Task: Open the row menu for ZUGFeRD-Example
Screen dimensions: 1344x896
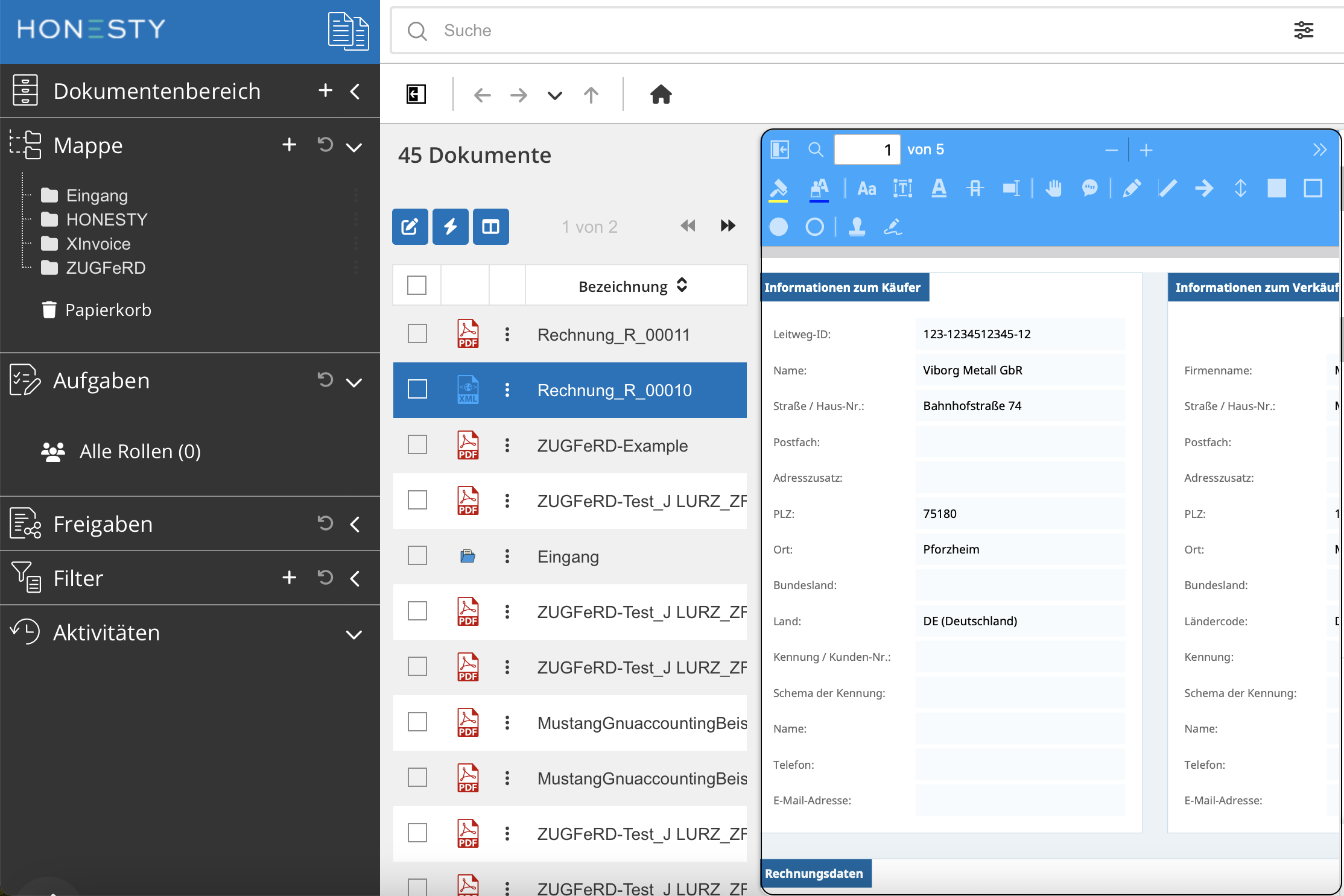Action: tap(507, 445)
